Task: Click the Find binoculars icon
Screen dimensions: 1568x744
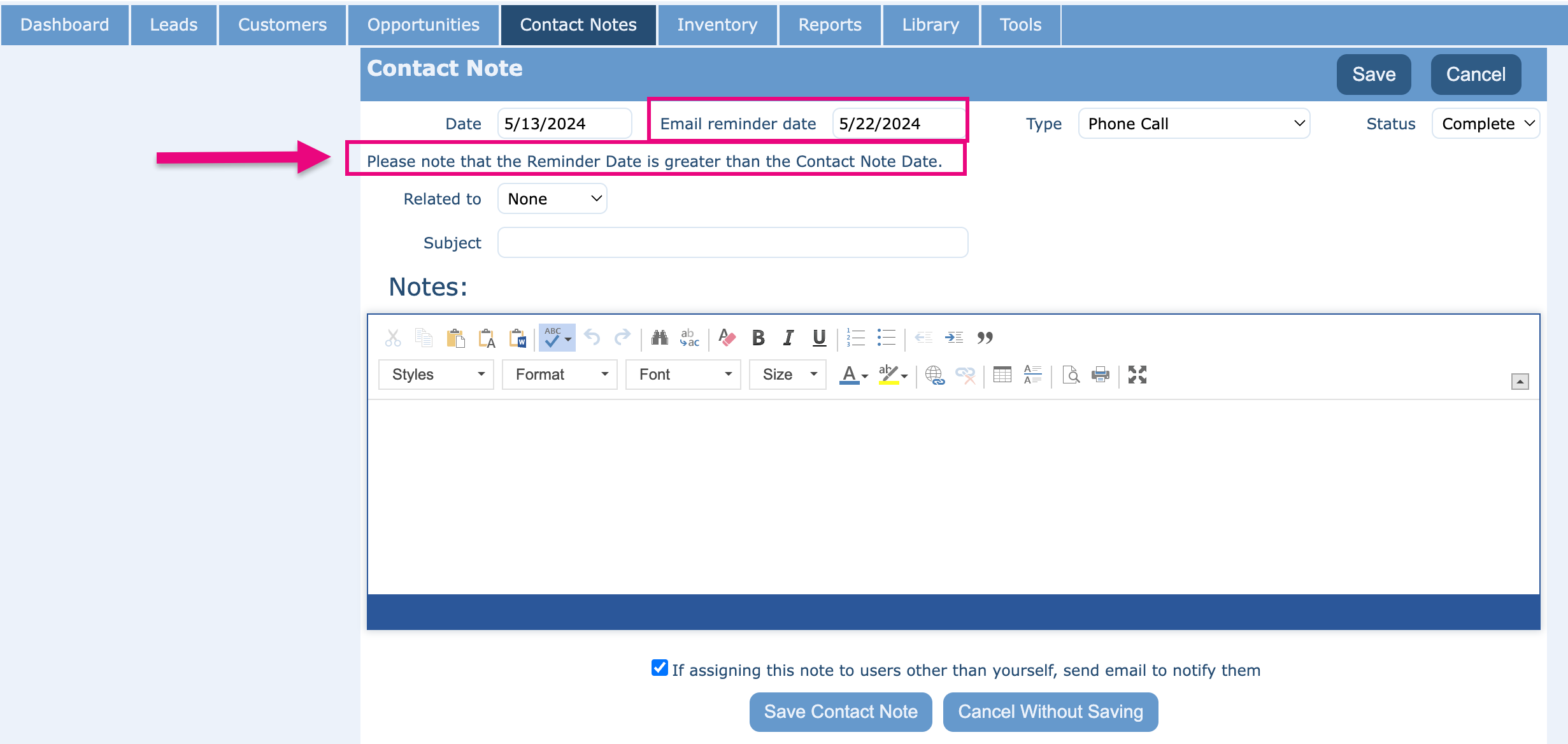Action: [x=659, y=338]
